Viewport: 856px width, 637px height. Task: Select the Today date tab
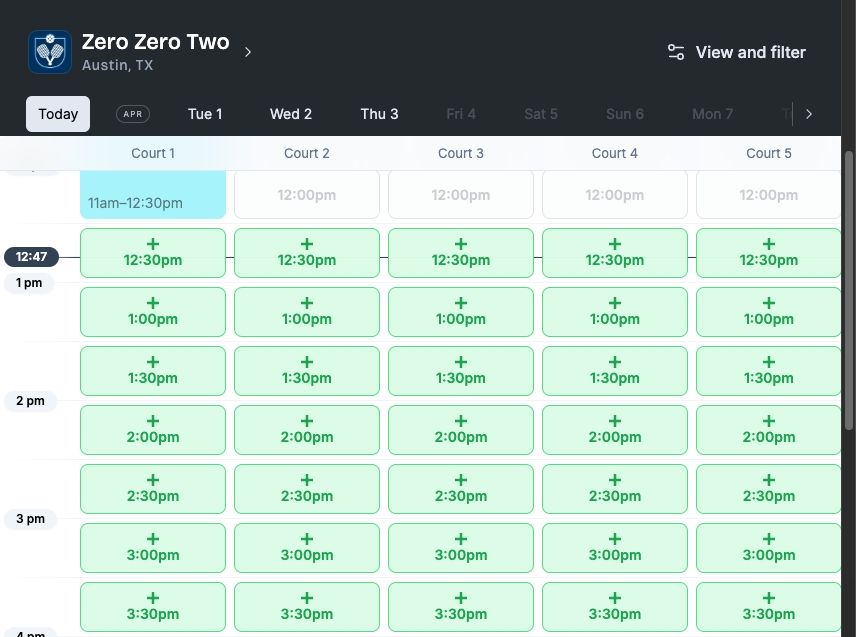point(58,114)
